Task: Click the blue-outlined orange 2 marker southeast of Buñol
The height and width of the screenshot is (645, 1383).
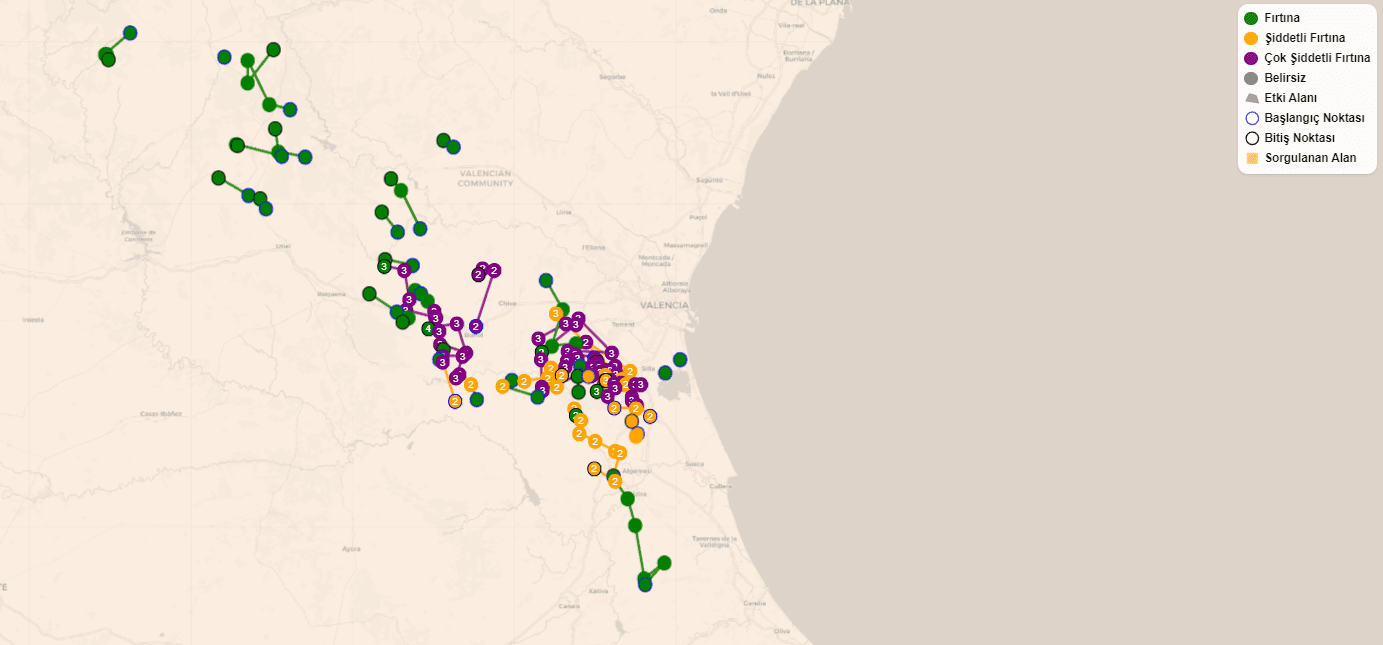Action: click(x=455, y=401)
